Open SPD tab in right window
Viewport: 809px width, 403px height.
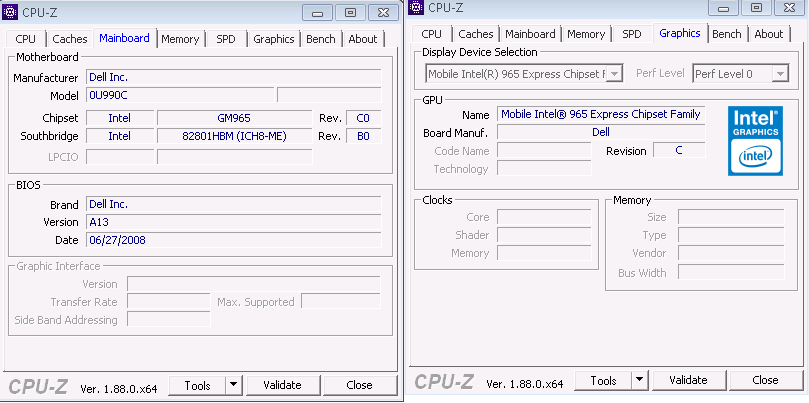632,34
